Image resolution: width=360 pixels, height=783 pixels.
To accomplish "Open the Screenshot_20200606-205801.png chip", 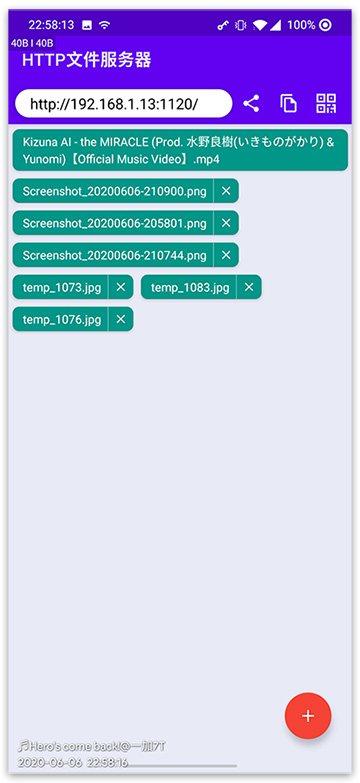I will tap(113, 223).
